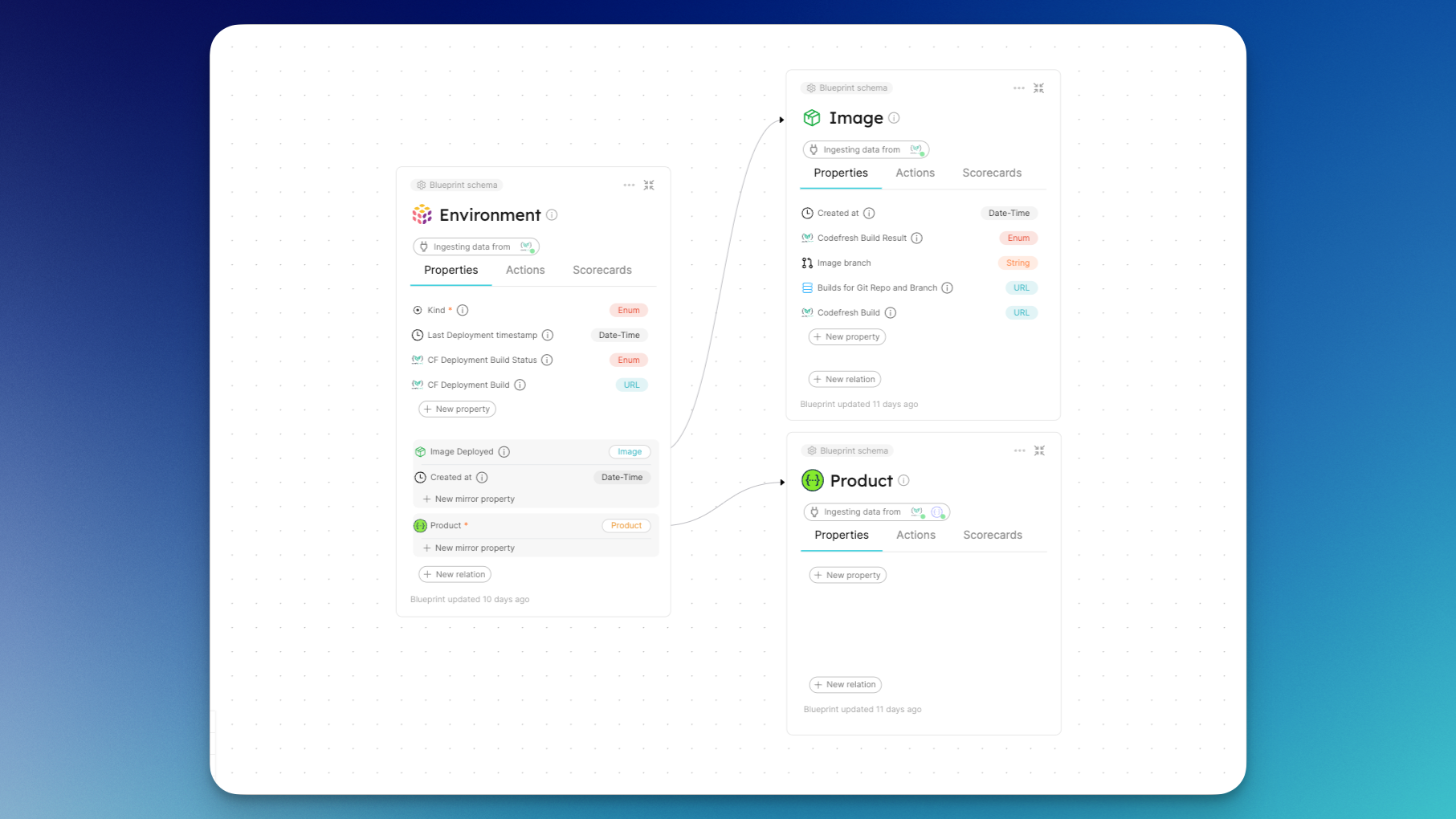Toggle the Codefresh ingestion source on Image
1456x819 pixels.
916,149
